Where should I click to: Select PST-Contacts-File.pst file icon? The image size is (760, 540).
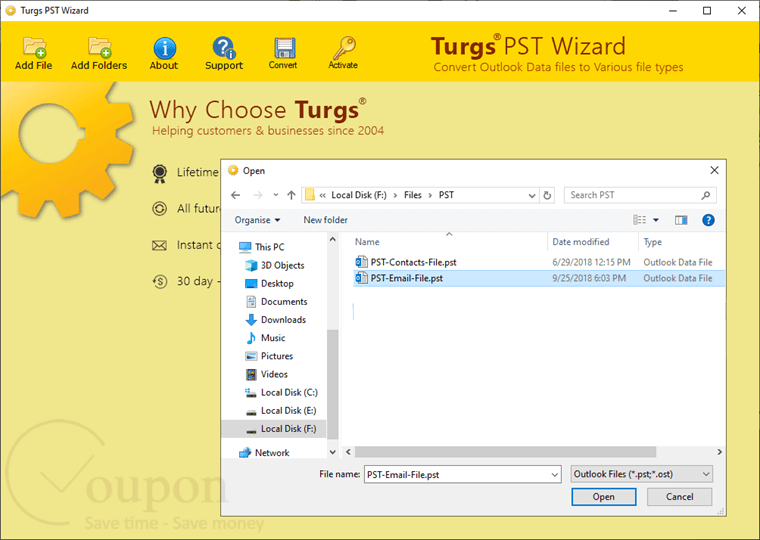(x=361, y=262)
